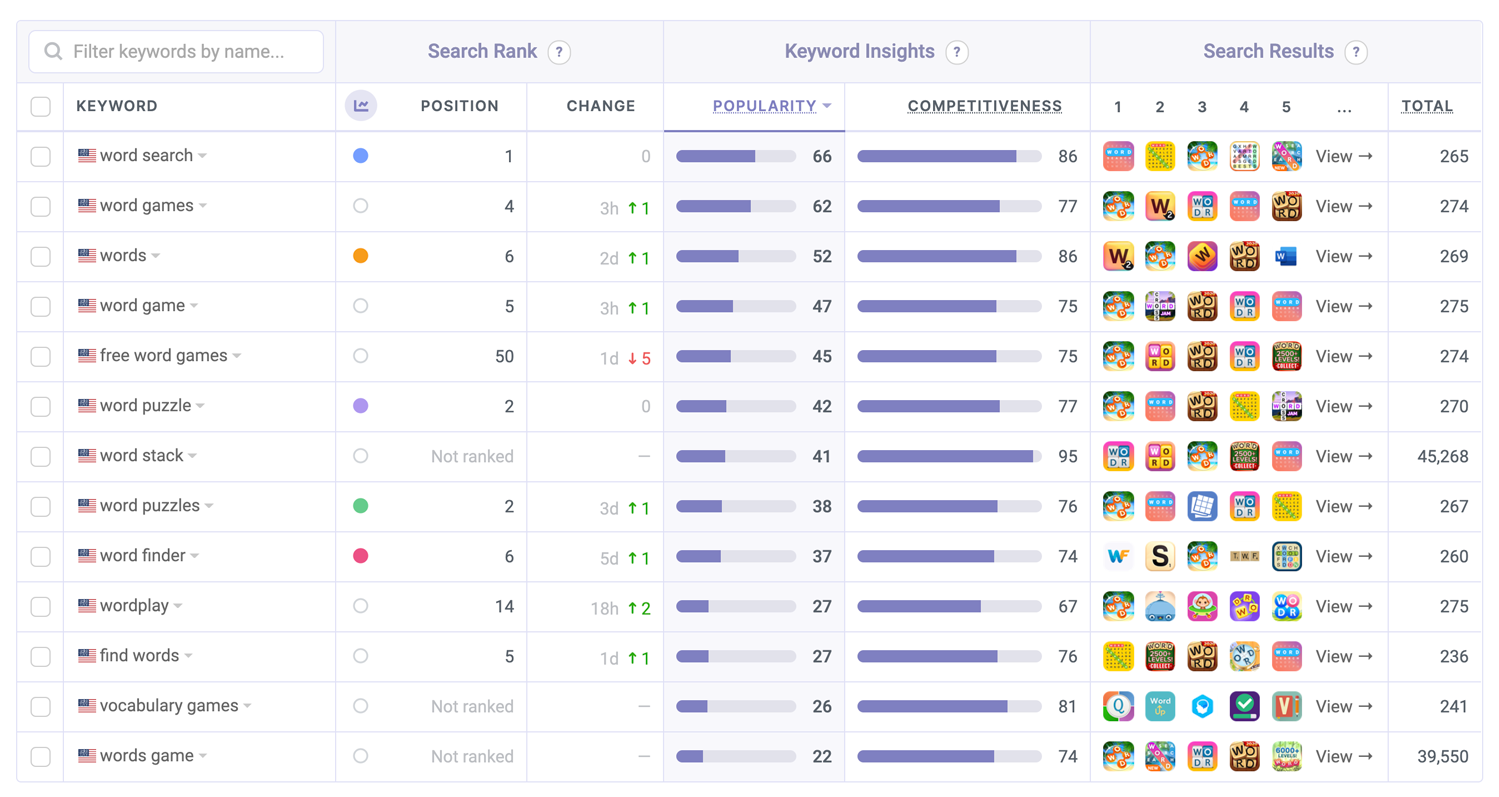The width and height of the screenshot is (1499, 797).
Task: Click the Scrabble S app icon in word finder row
Action: point(1160,557)
